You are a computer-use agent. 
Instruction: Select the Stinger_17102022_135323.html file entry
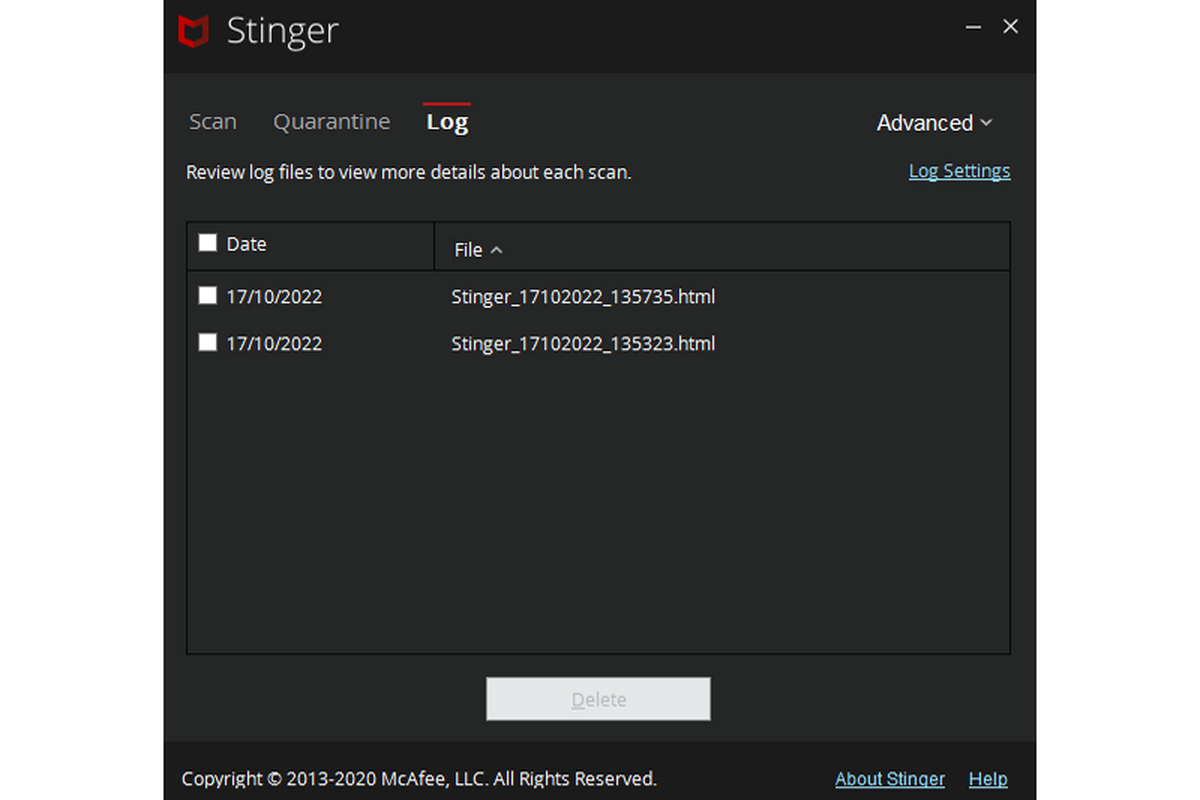[583, 344]
